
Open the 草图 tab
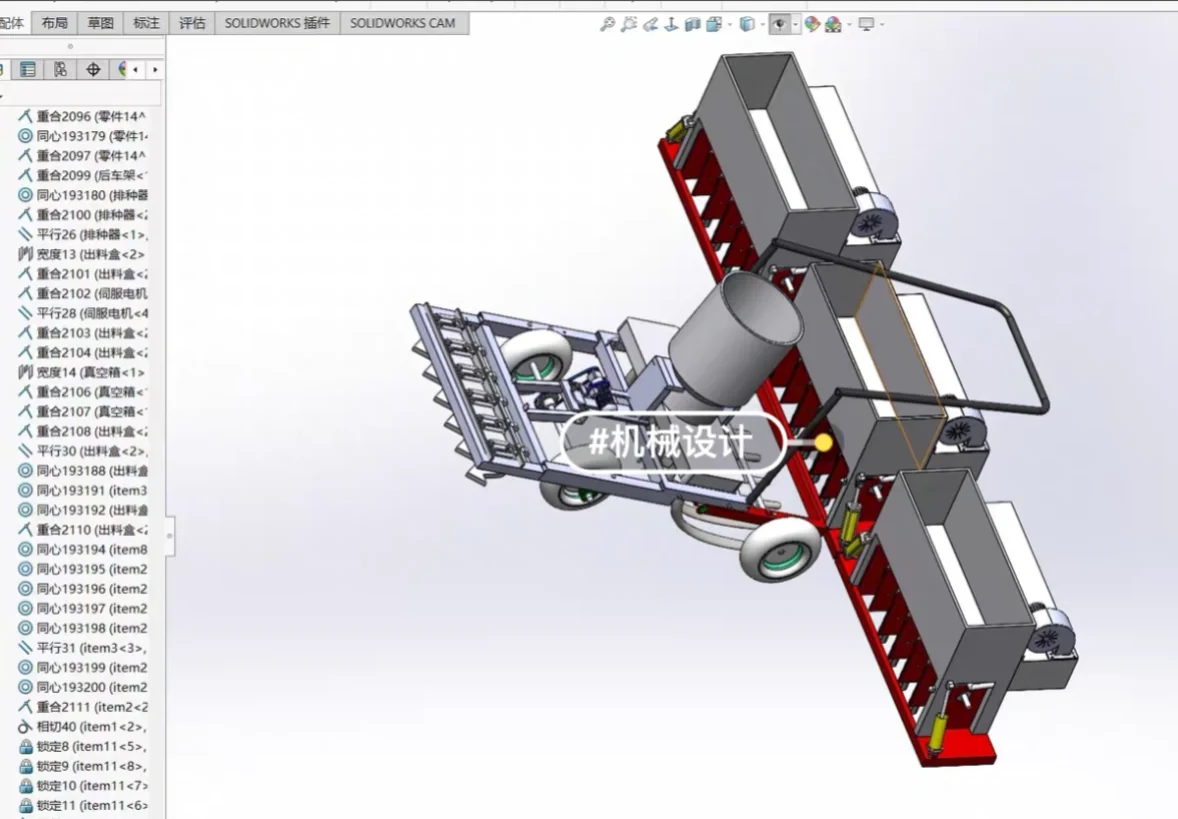click(x=101, y=23)
